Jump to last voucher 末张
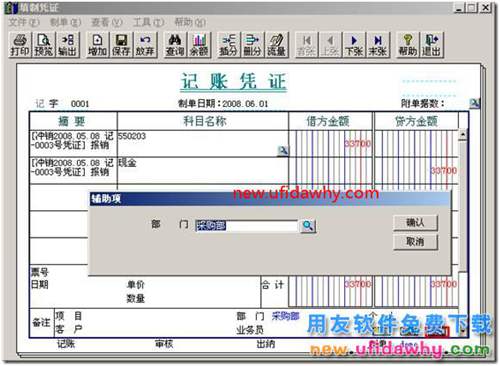Screen dimensions: 500x366 378,45
